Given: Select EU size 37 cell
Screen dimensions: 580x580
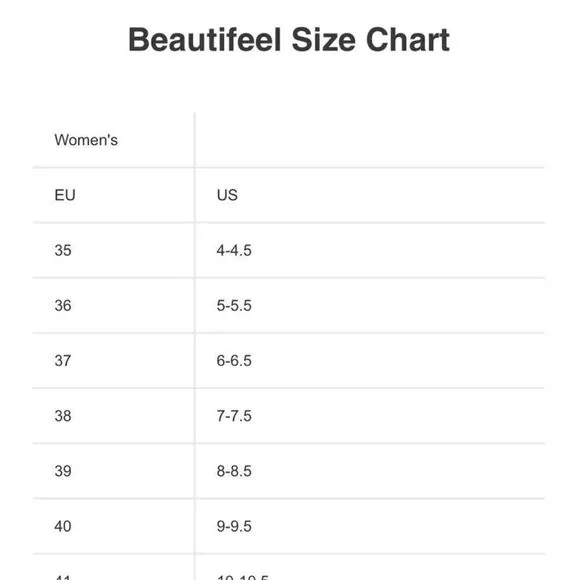Looking at the screenshot, I should pos(114,361).
